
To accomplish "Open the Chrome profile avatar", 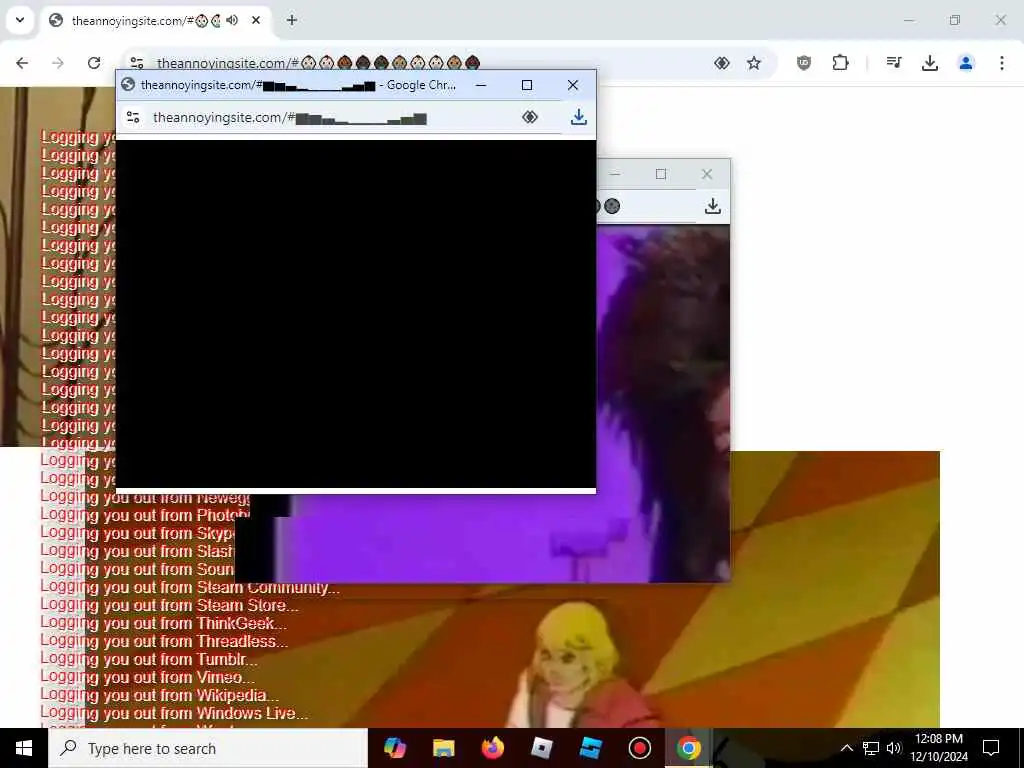I will [966, 63].
